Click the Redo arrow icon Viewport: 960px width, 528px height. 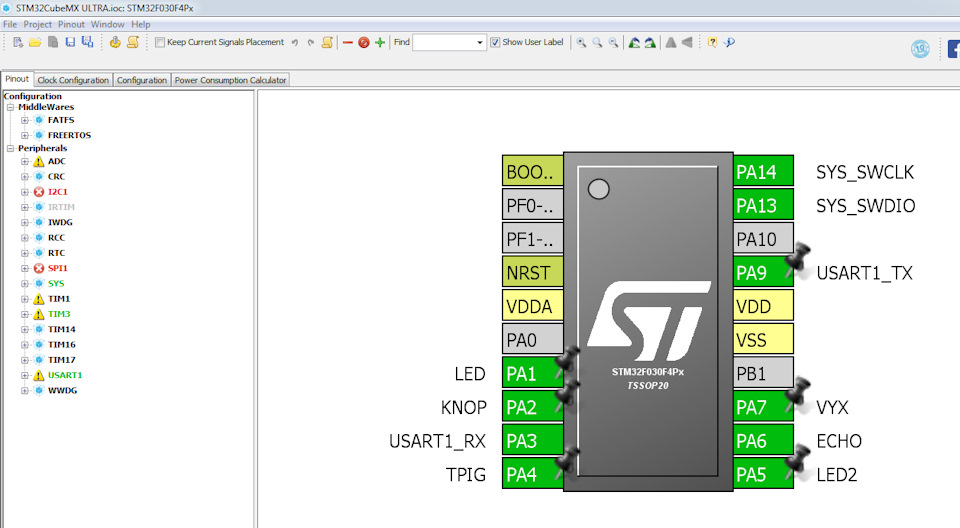tap(310, 42)
